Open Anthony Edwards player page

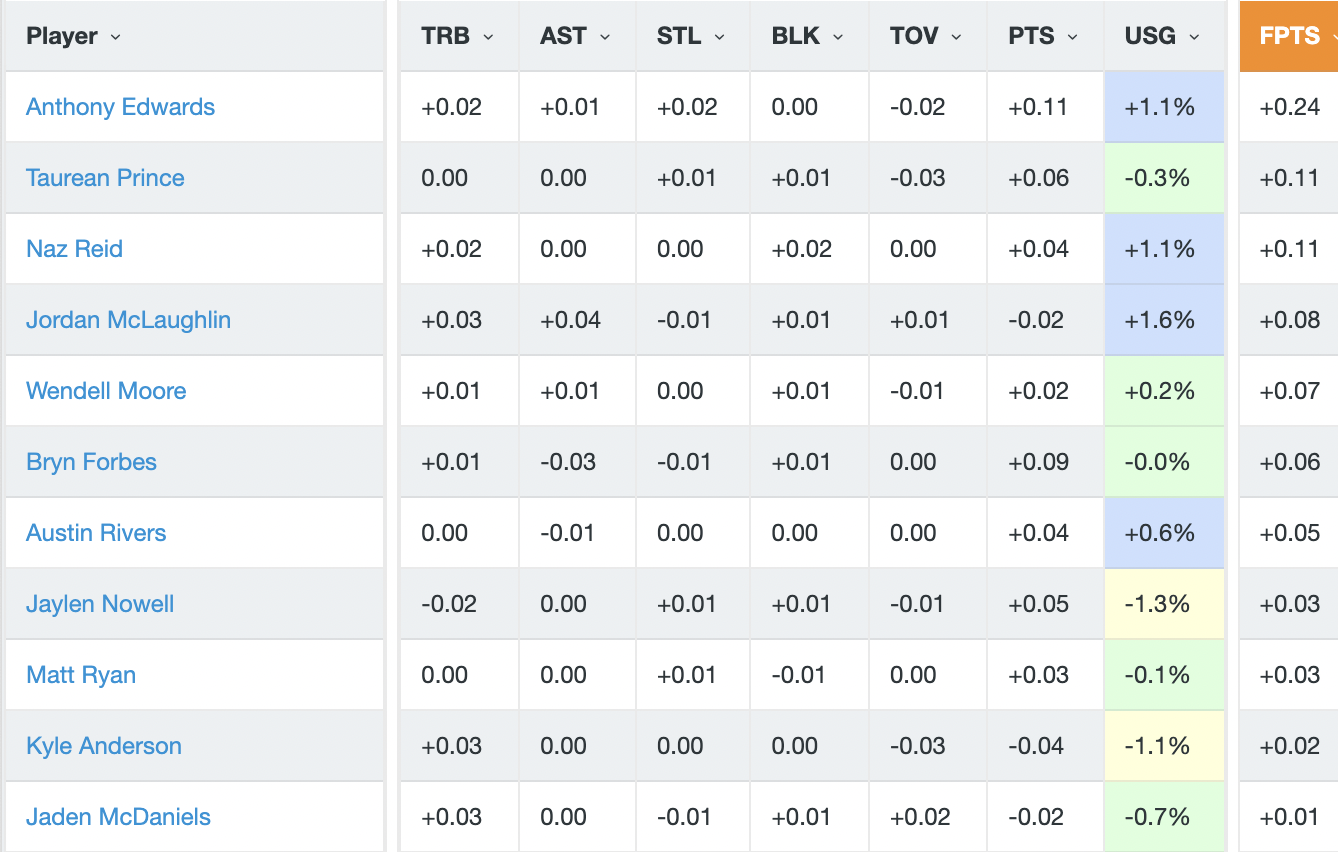(x=120, y=107)
